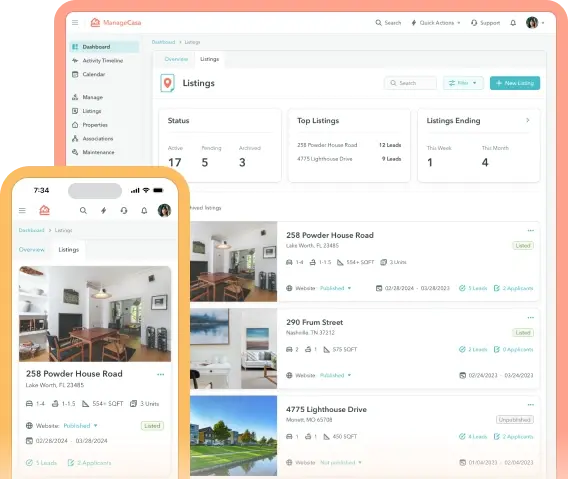Open the desktop hamburger menu icon
Image resolution: width=568 pixels, height=479 pixels.
click(75, 22)
